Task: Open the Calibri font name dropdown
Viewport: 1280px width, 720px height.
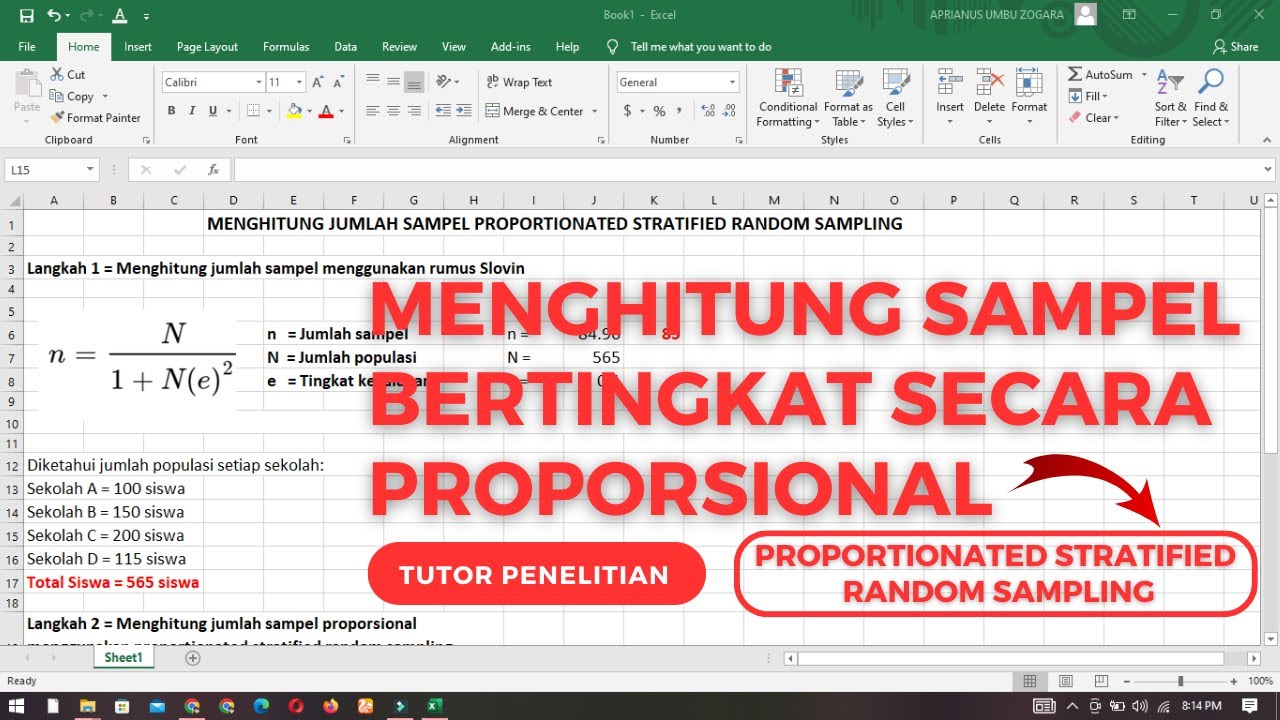Action: click(259, 82)
